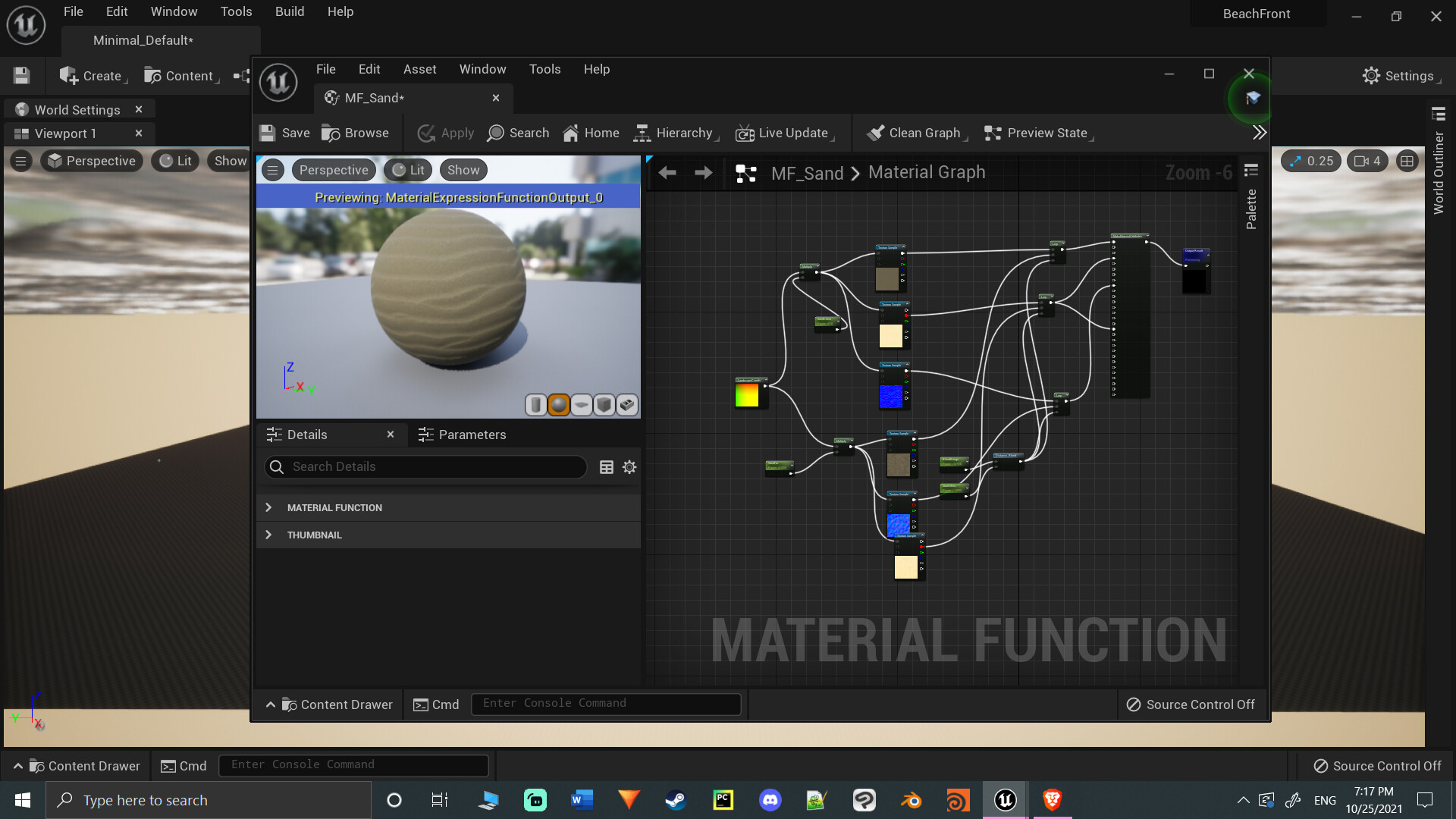This screenshot has height=819, width=1456.
Task: Click the Apply toolbar icon
Action: click(445, 133)
